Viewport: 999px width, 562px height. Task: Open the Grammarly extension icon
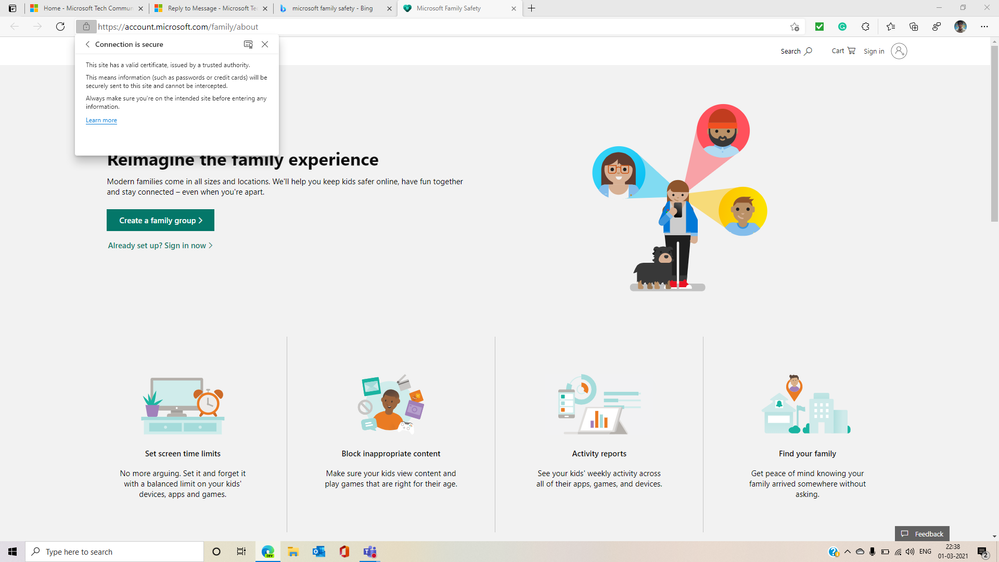(x=842, y=27)
